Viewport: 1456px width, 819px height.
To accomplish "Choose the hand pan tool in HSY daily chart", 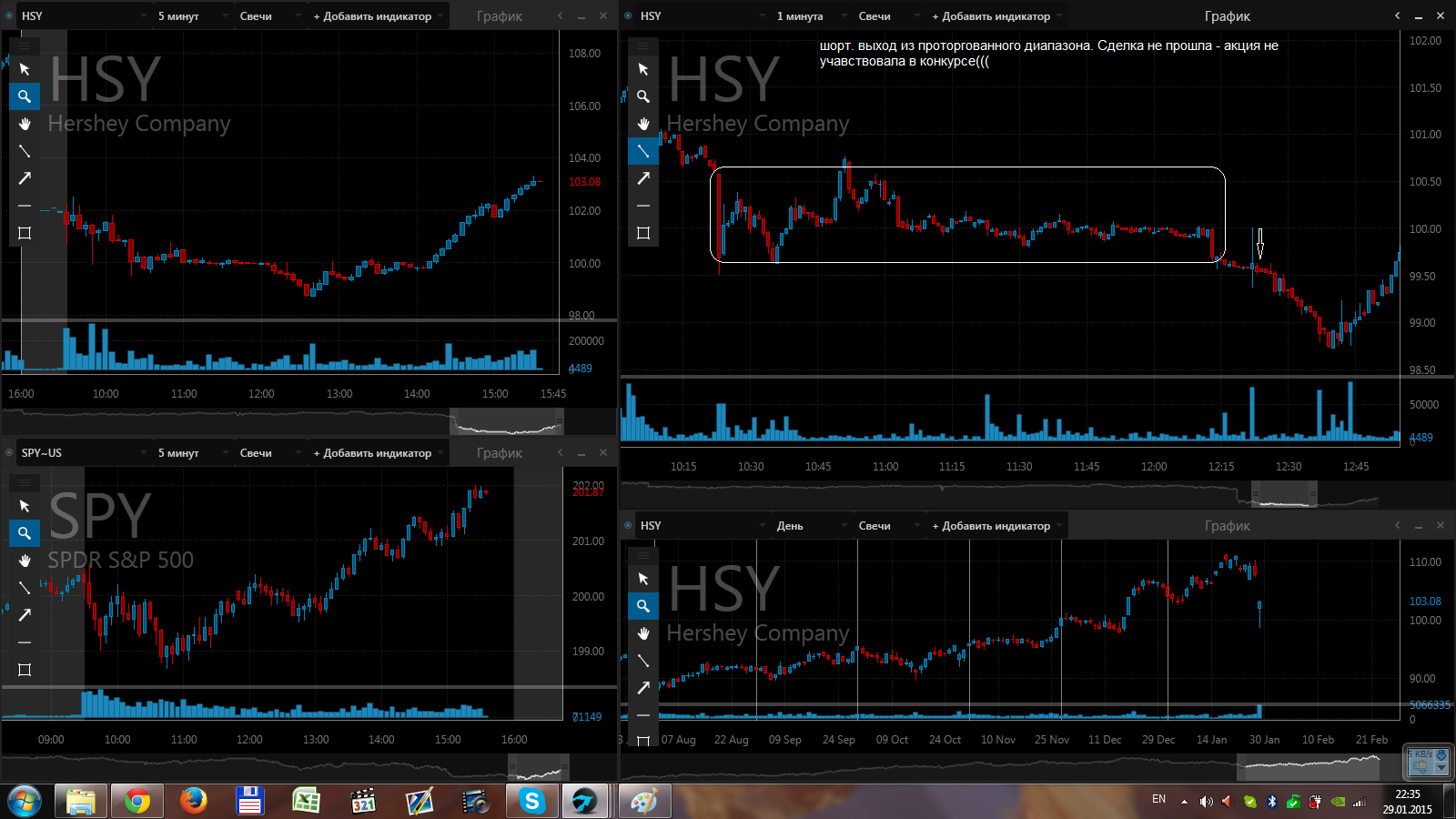I will tap(643, 633).
